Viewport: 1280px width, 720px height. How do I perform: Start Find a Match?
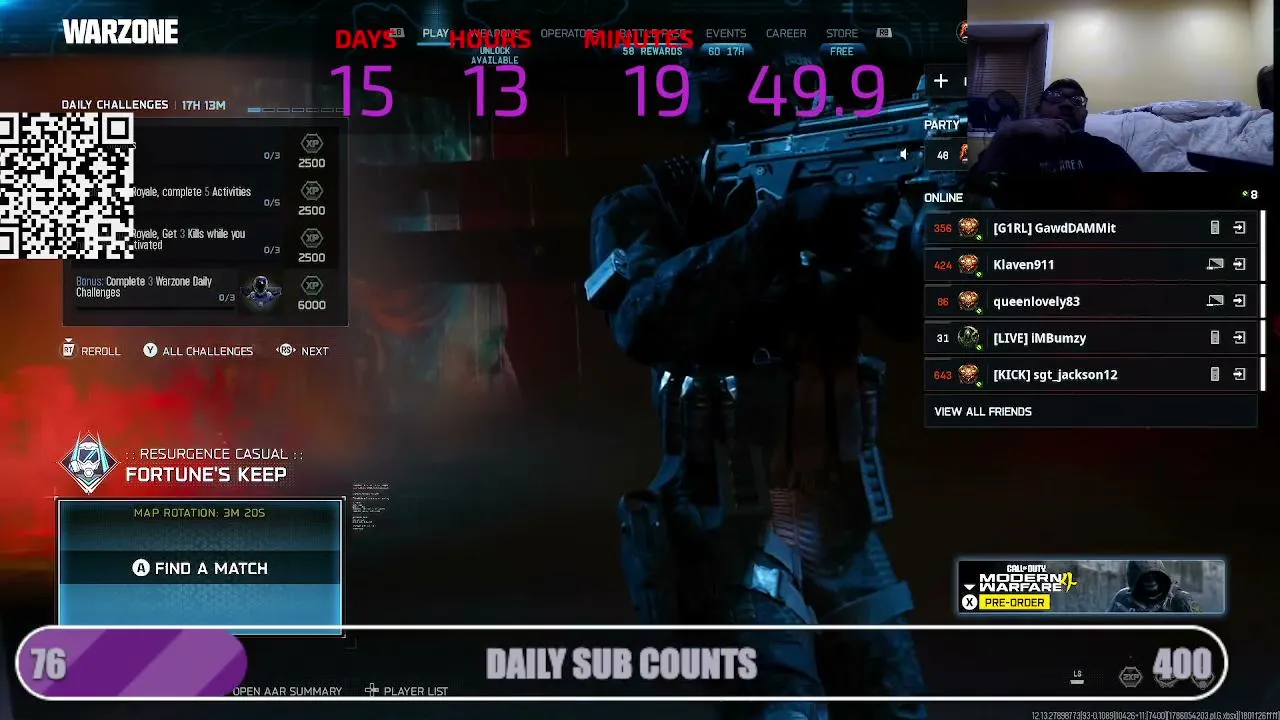point(200,568)
